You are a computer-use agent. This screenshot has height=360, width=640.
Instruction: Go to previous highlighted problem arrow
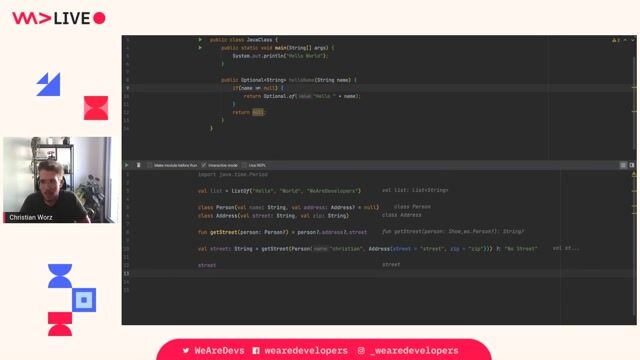pos(625,40)
